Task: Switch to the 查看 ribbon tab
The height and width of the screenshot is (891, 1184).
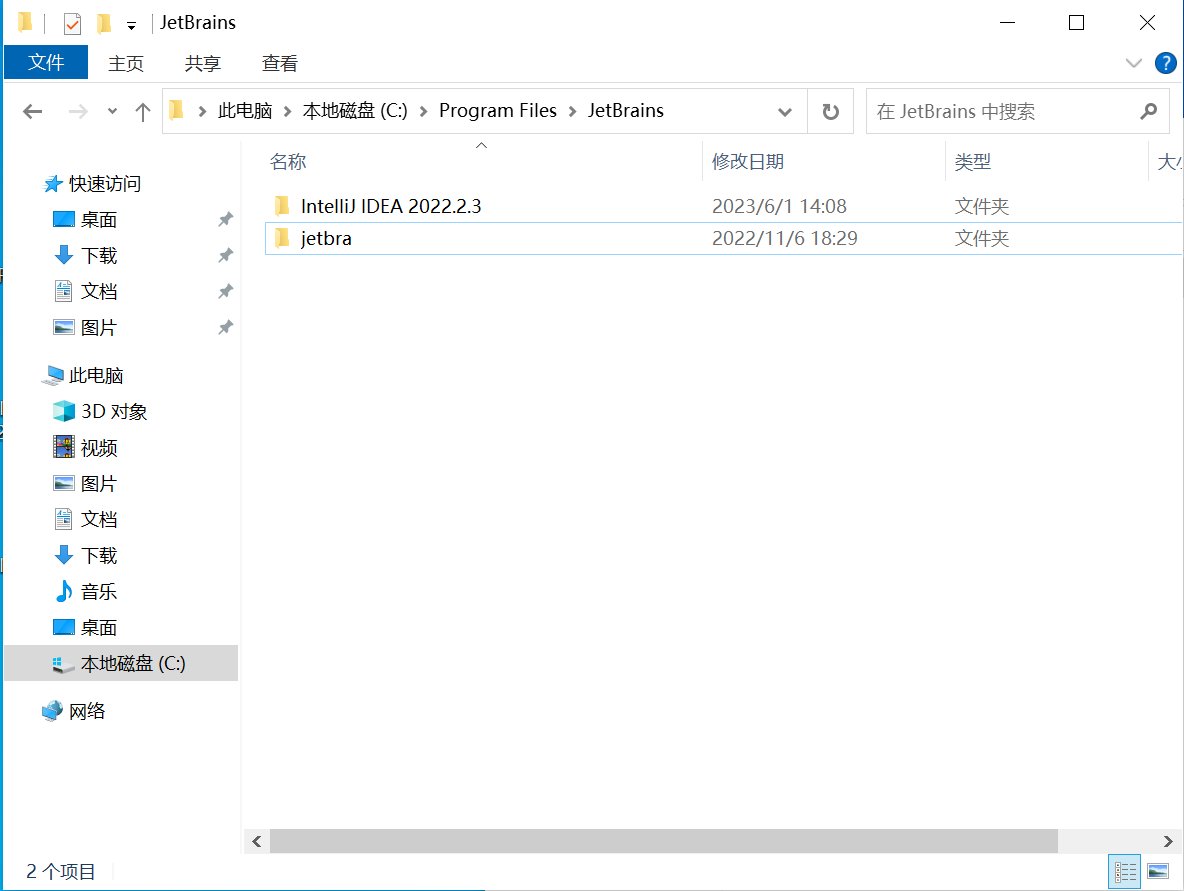Action: 279,63
